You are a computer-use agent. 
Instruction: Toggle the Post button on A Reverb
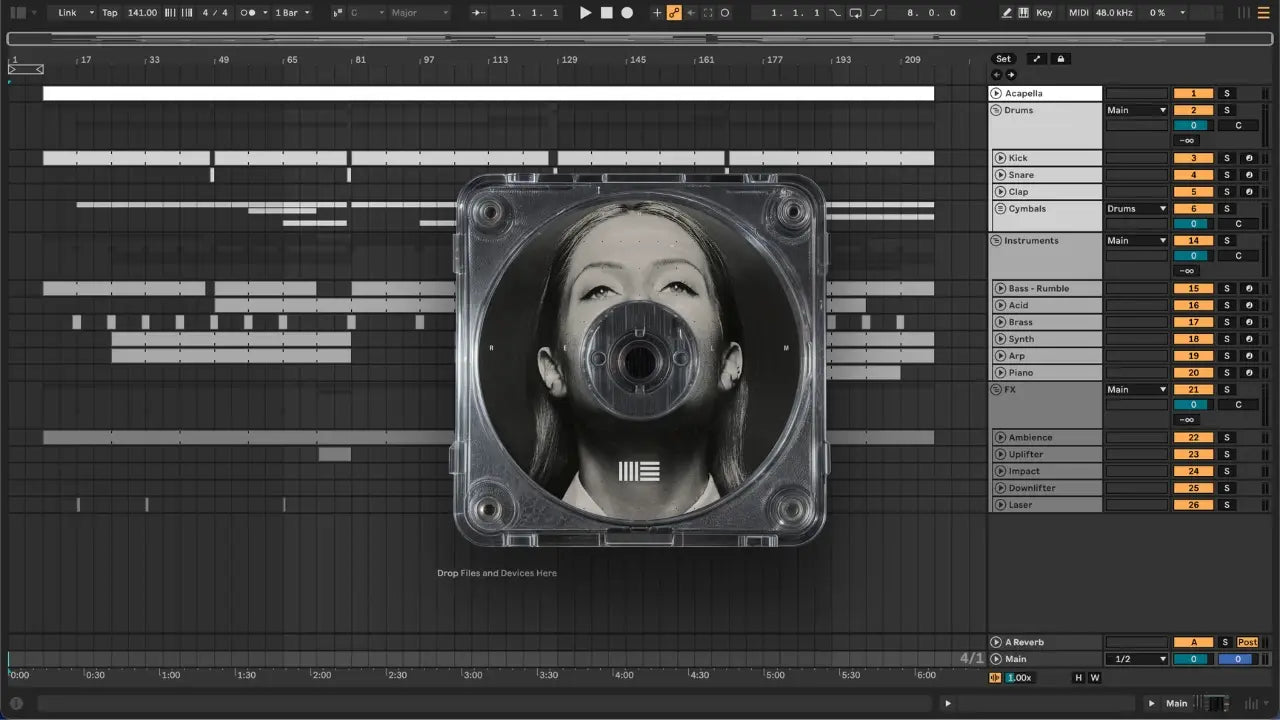pyautogui.click(x=1248, y=642)
